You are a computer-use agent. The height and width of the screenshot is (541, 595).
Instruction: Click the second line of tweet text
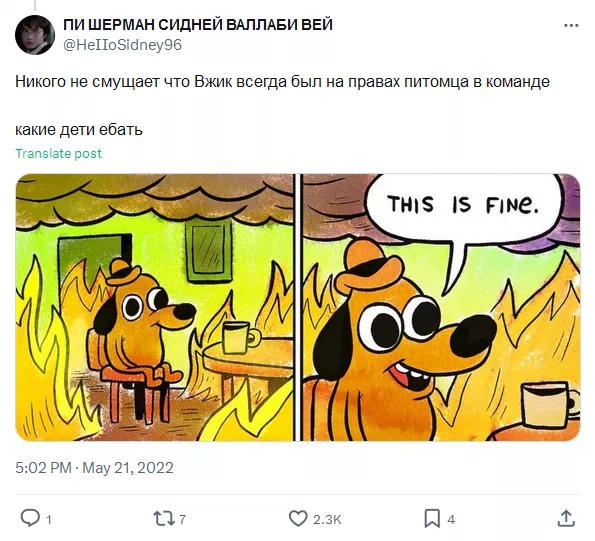79,130
